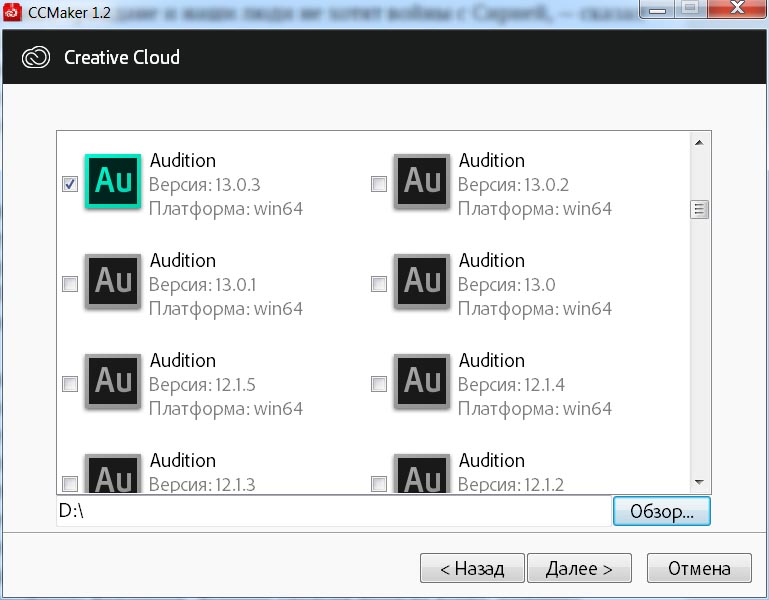The height and width of the screenshot is (600, 769).
Task: Click the text Версия: 13.0.2
Action: tap(513, 185)
